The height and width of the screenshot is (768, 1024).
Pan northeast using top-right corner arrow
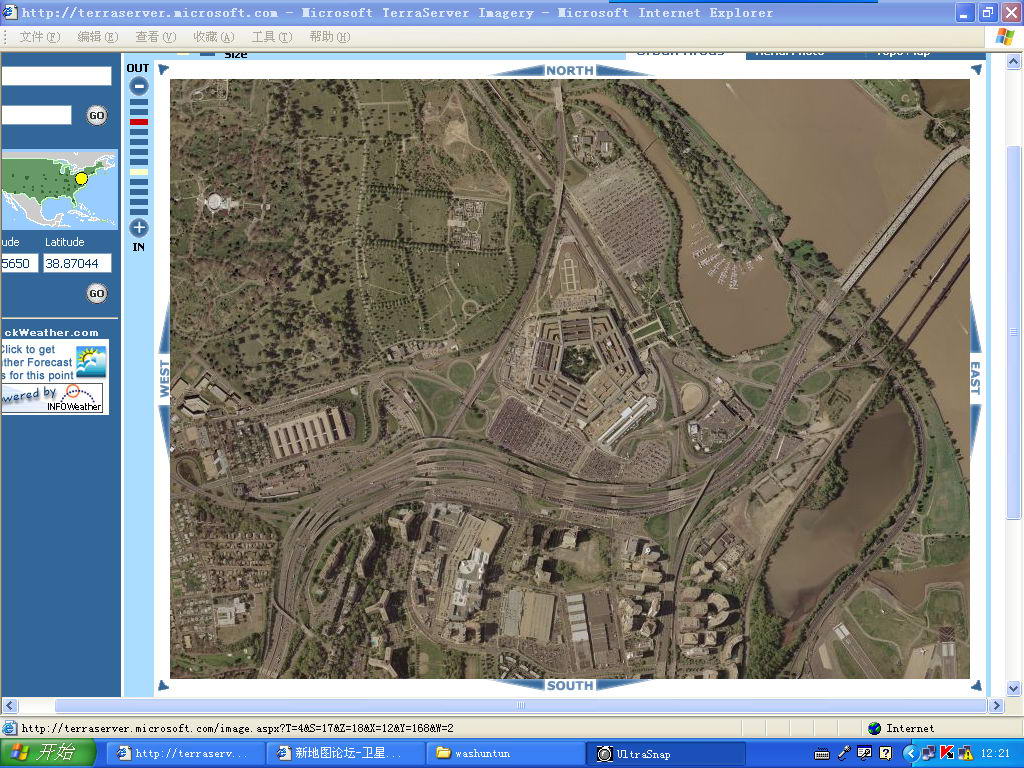(976, 69)
